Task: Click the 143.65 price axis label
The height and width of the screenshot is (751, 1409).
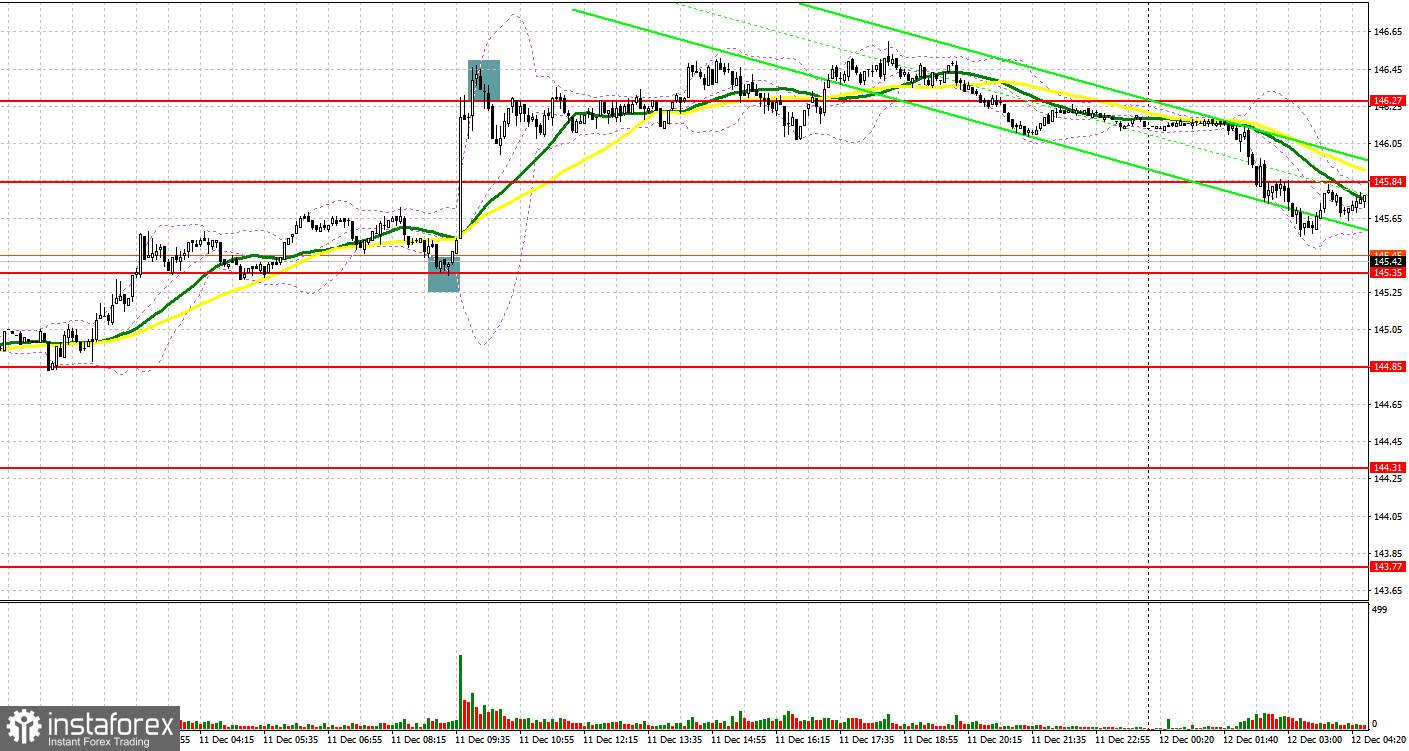Action: (1386, 590)
